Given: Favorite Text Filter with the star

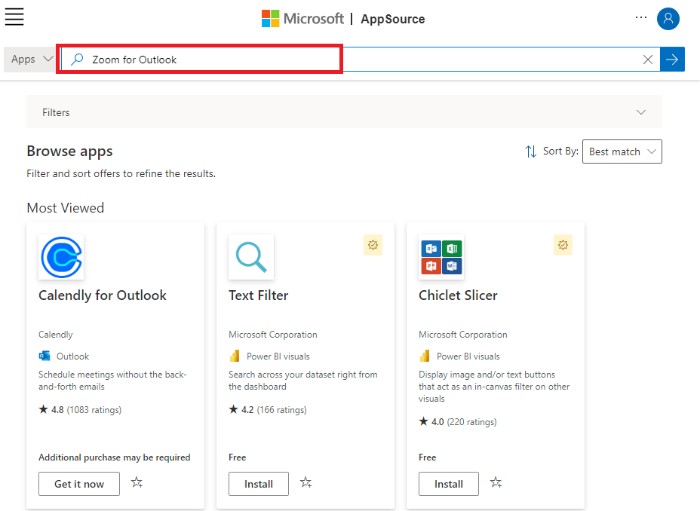Looking at the screenshot, I should click(x=306, y=482).
